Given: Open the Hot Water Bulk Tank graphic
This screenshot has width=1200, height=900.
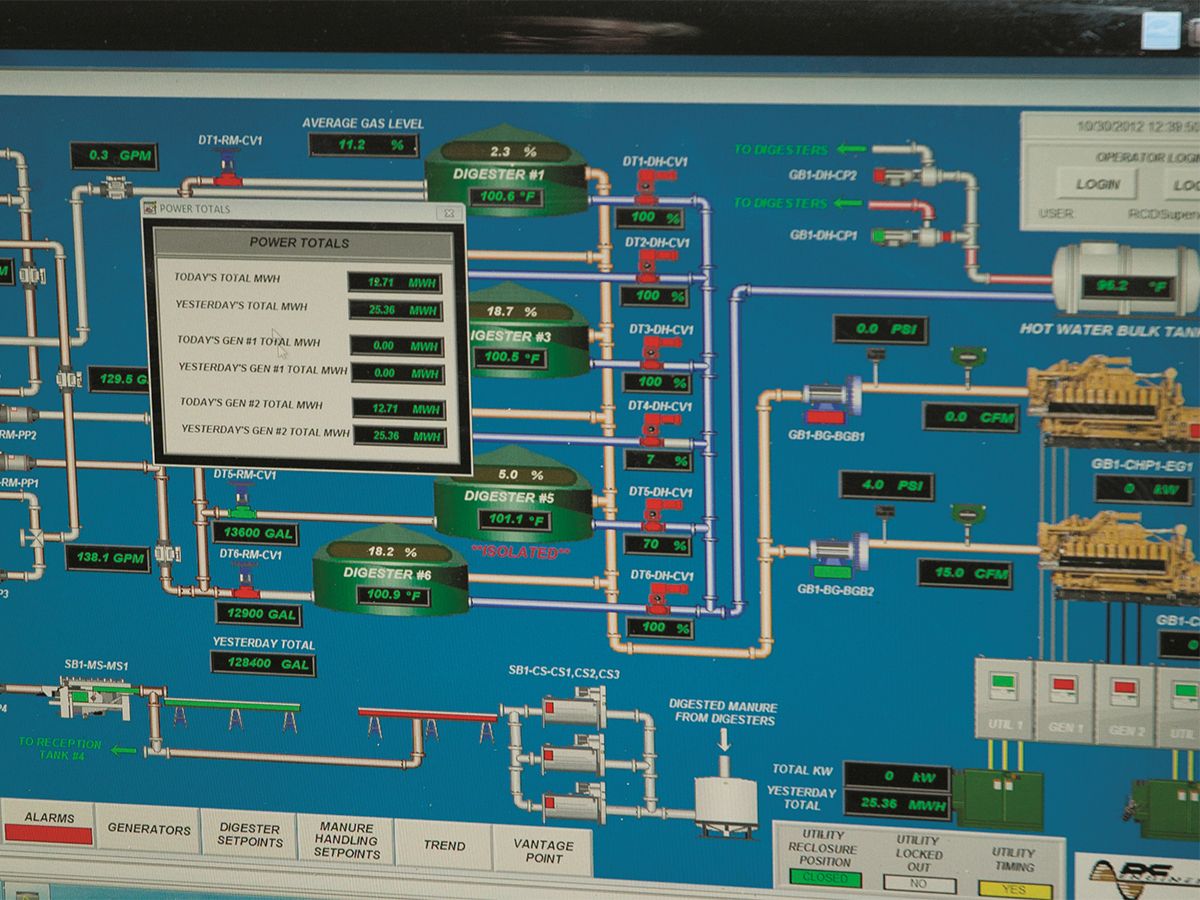Looking at the screenshot, I should pos(1125,279).
